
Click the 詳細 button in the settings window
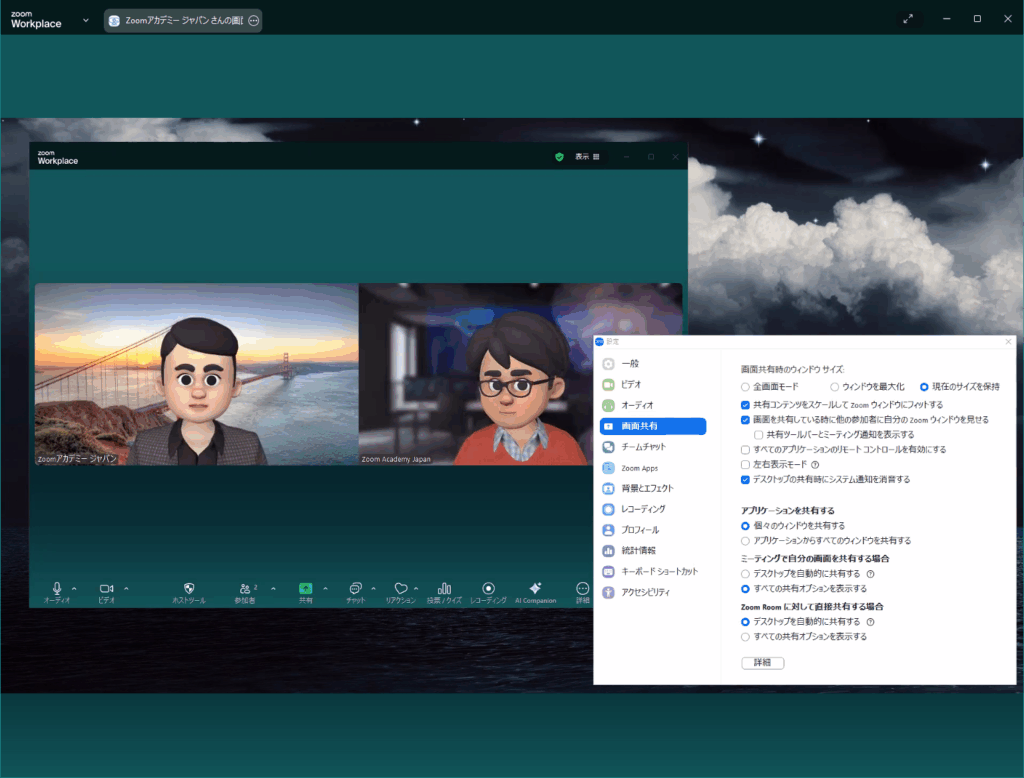click(762, 663)
